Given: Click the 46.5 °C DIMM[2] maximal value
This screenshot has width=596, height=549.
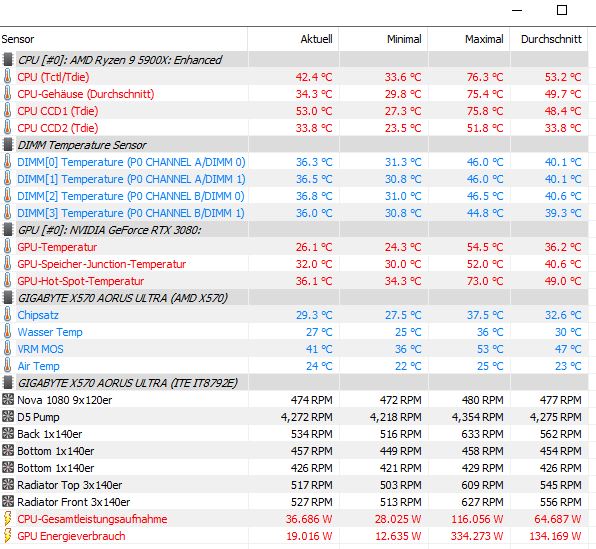Looking at the screenshot, I should coord(485,196).
